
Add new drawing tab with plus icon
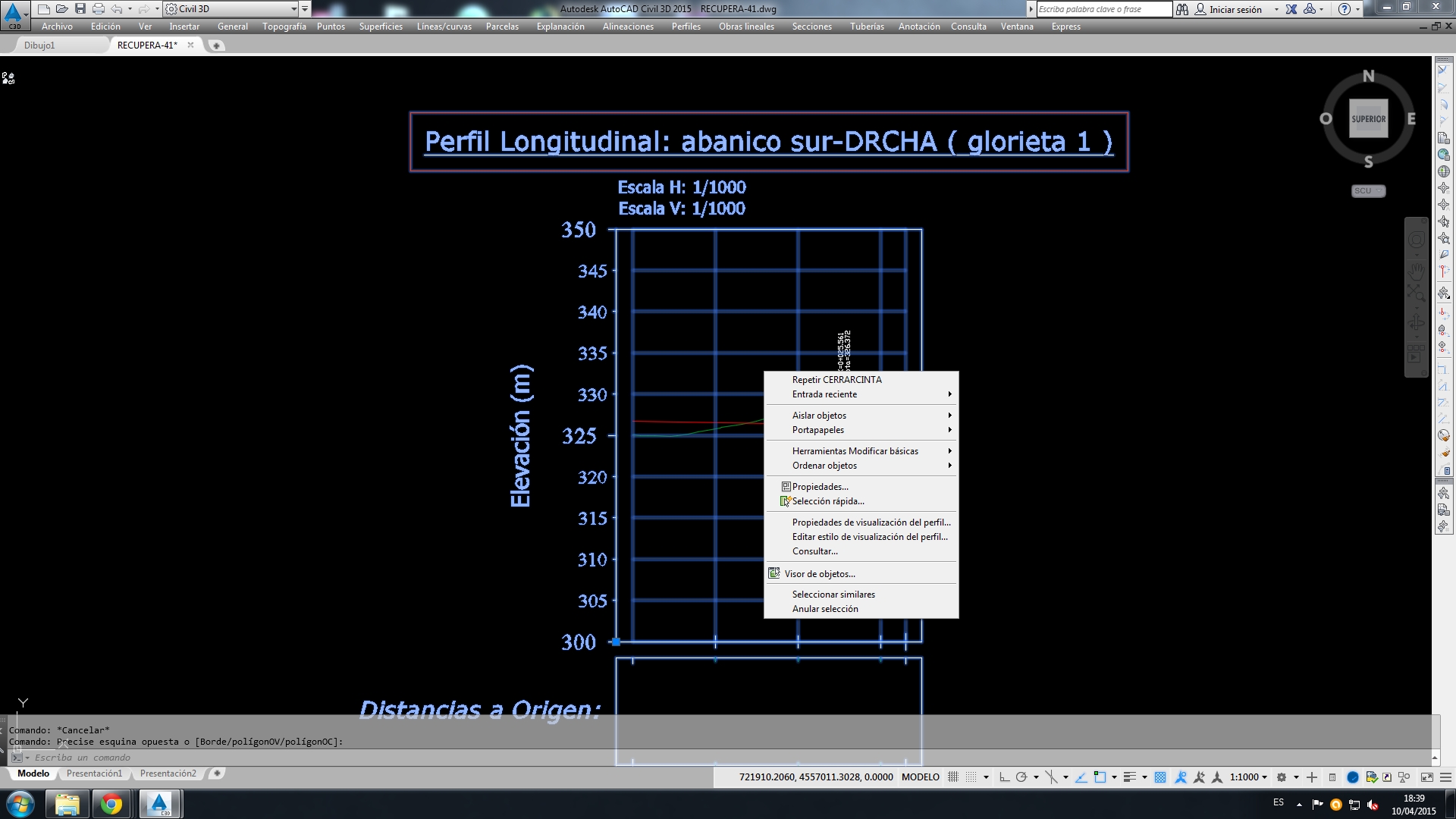click(x=216, y=45)
